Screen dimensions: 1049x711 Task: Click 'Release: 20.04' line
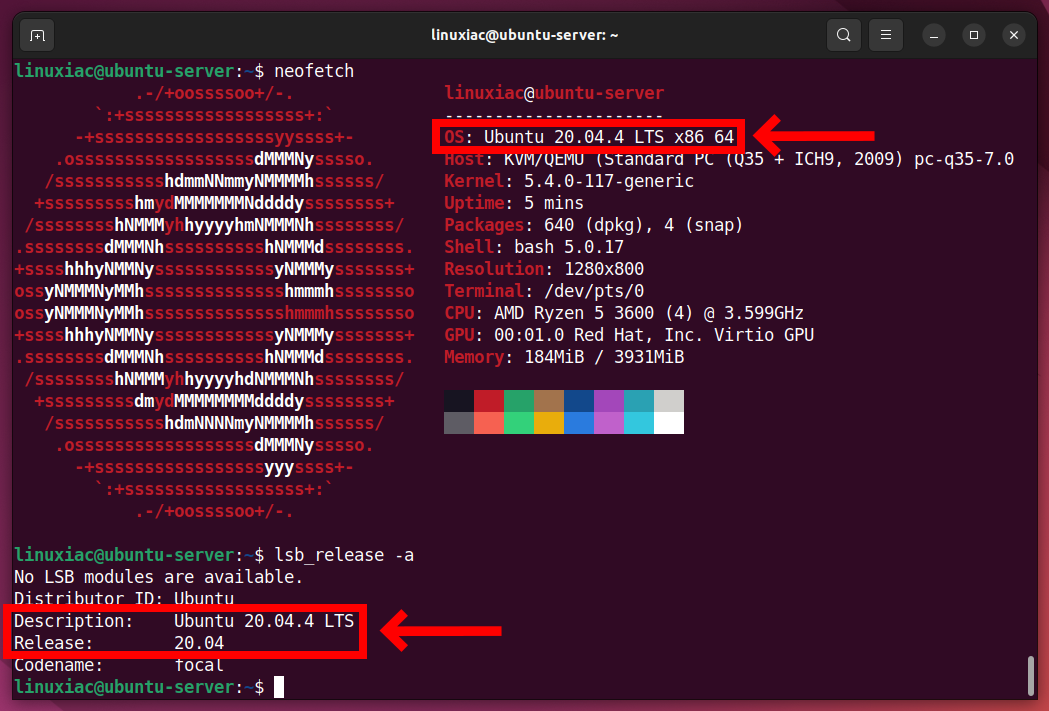coord(119,643)
